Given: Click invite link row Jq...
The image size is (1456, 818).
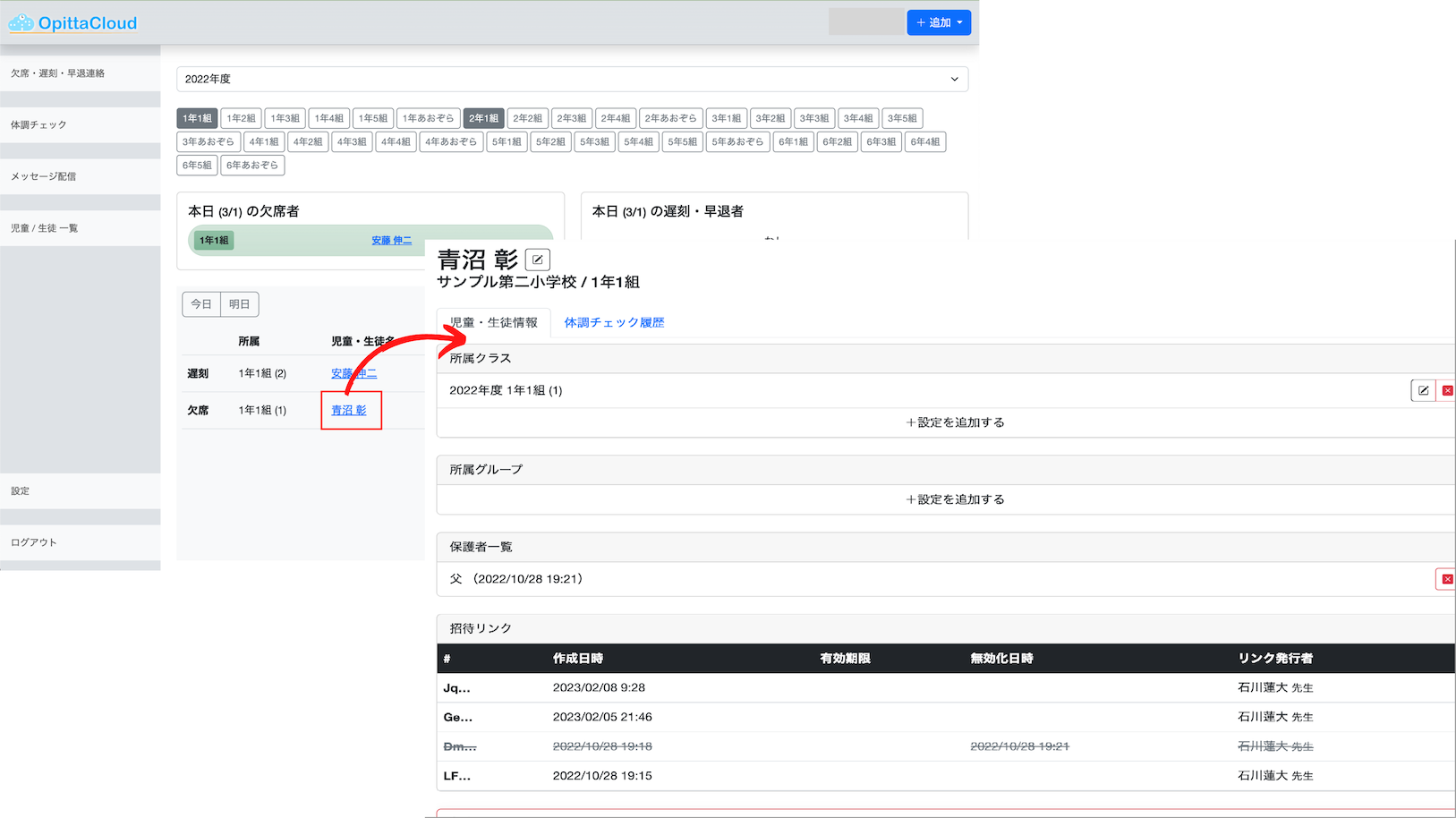Looking at the screenshot, I should pyautogui.click(x=946, y=687).
